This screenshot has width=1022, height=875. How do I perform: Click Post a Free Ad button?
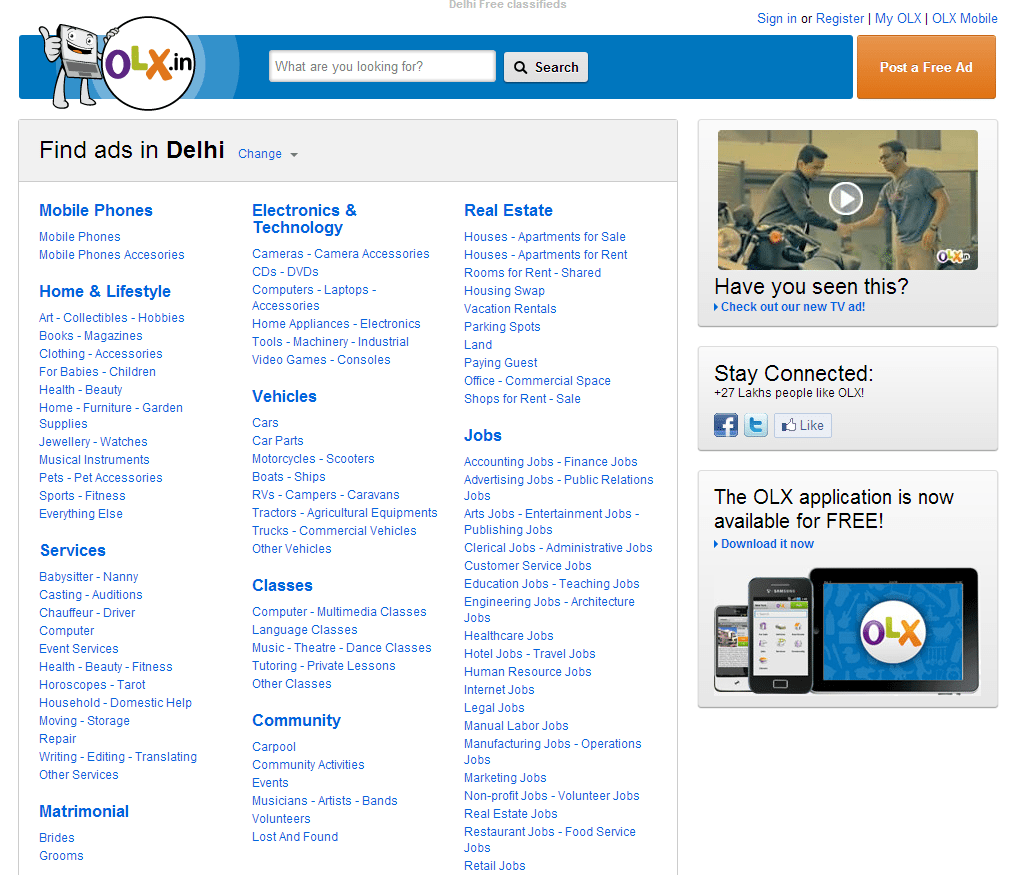click(x=926, y=67)
